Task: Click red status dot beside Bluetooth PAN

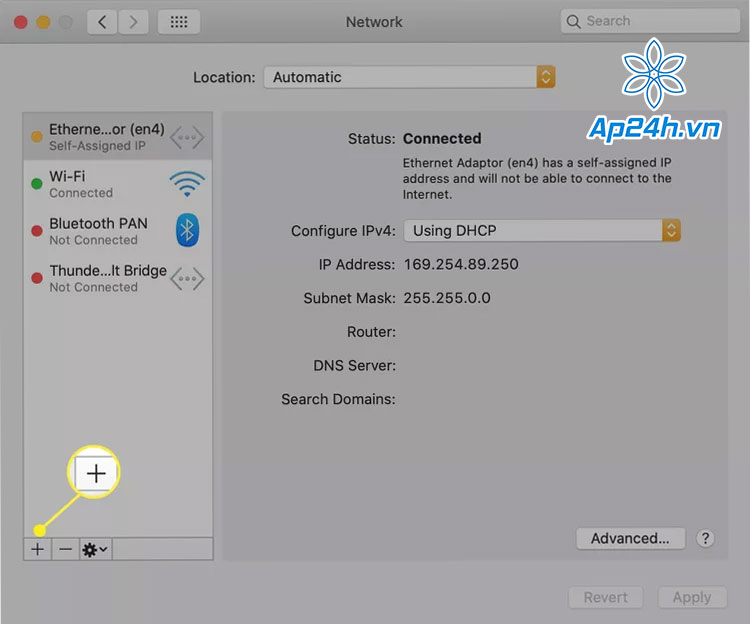Action: point(37,231)
